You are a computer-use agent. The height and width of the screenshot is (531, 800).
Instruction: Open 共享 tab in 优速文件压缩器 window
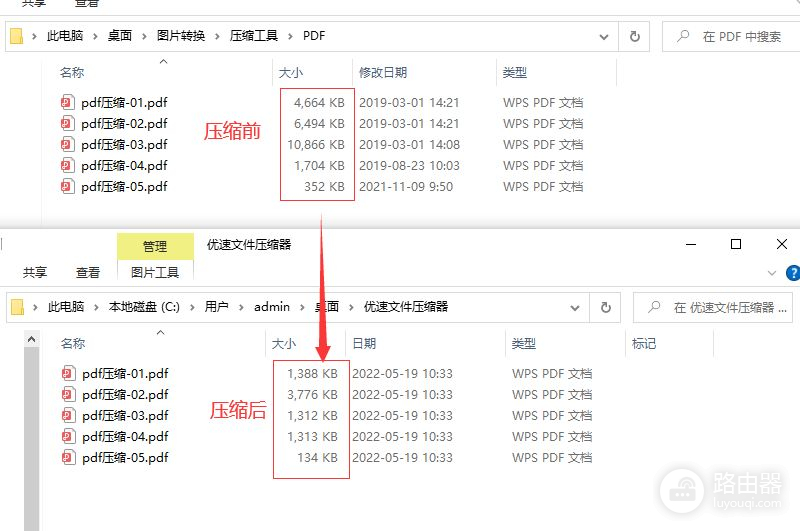pos(35,272)
